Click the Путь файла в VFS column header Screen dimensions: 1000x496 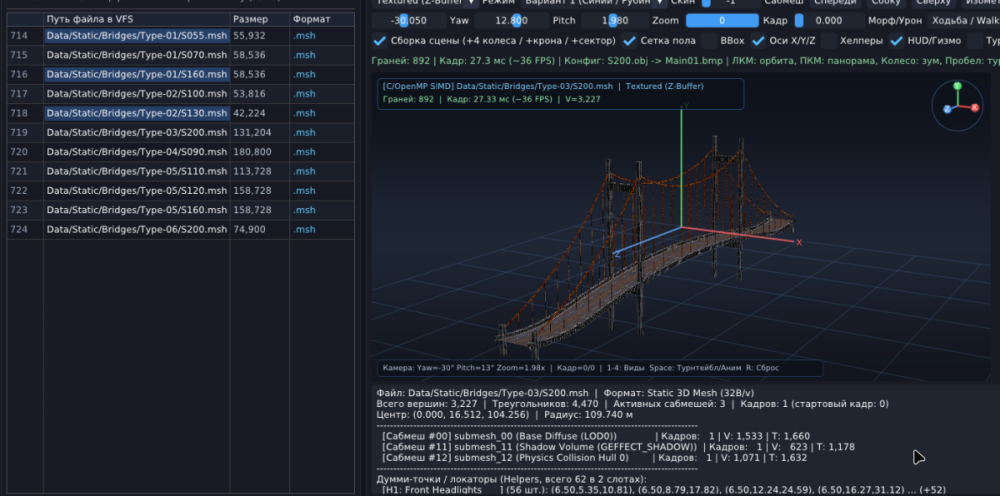tap(136, 19)
